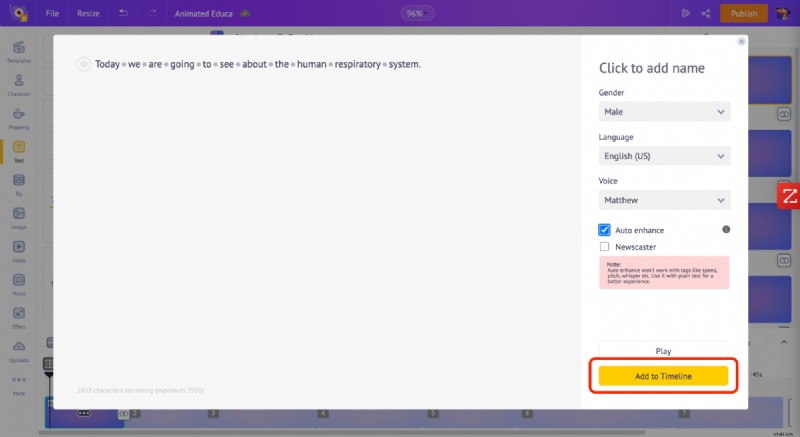Enable the Newscaster checkbox
This screenshot has width=800, height=437.
coord(605,246)
